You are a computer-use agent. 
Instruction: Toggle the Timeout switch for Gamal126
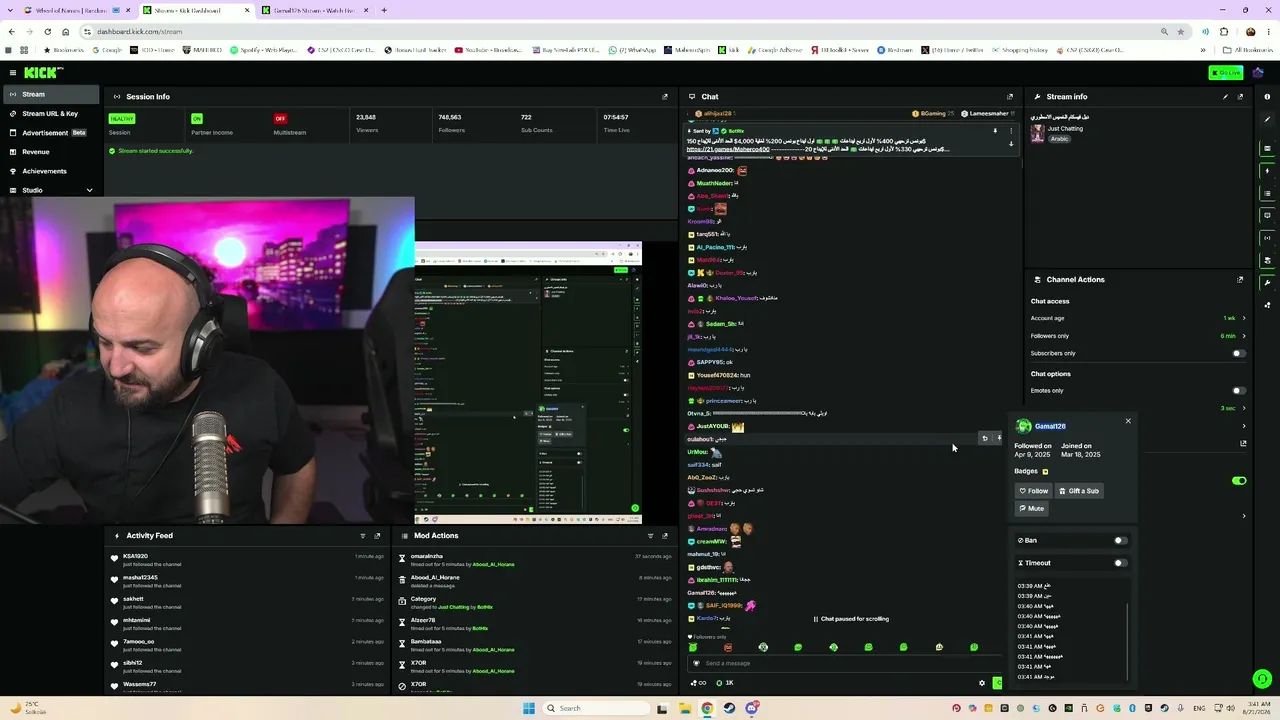(x=1120, y=563)
